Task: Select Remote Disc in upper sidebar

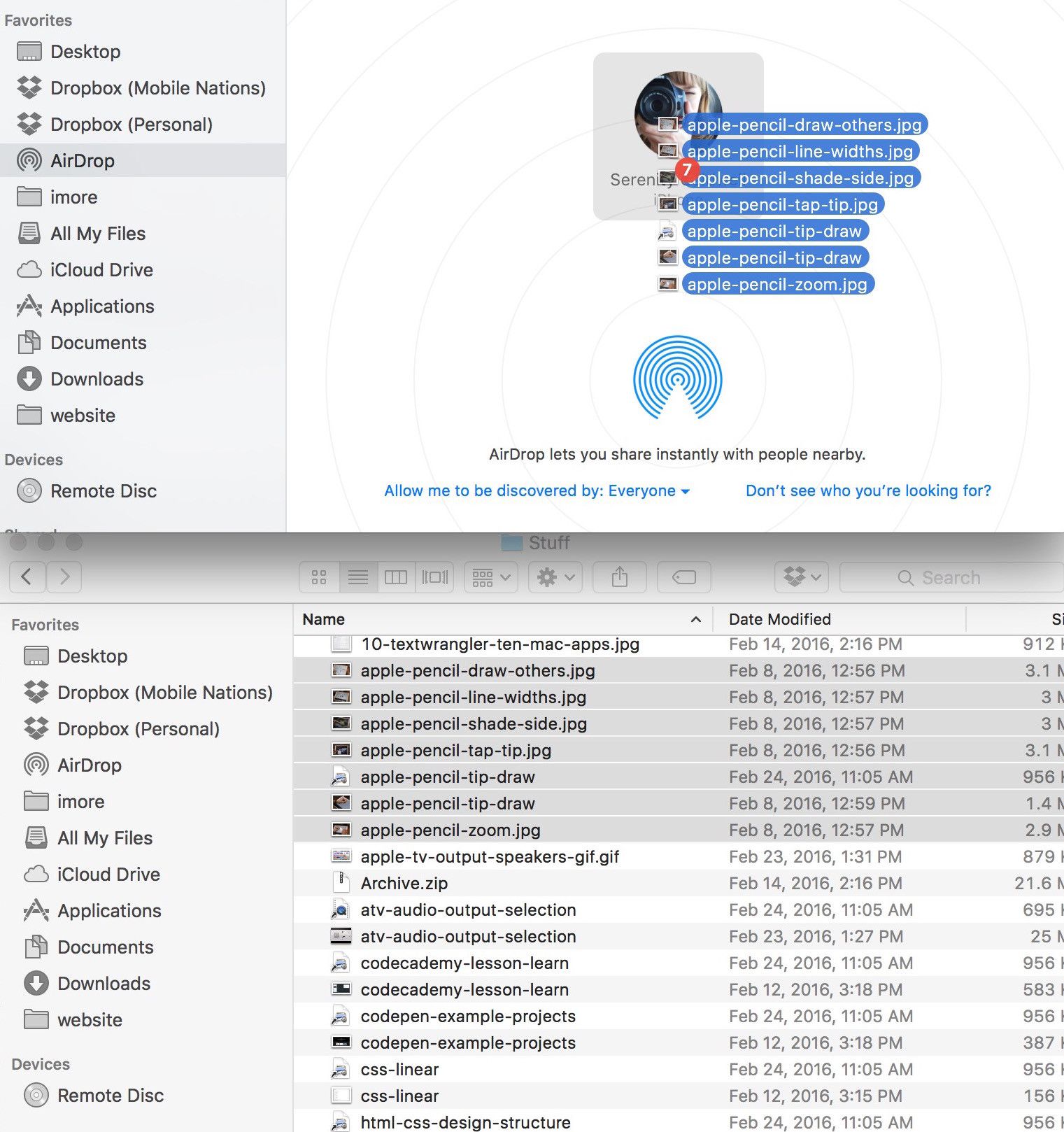Action: pos(103,491)
